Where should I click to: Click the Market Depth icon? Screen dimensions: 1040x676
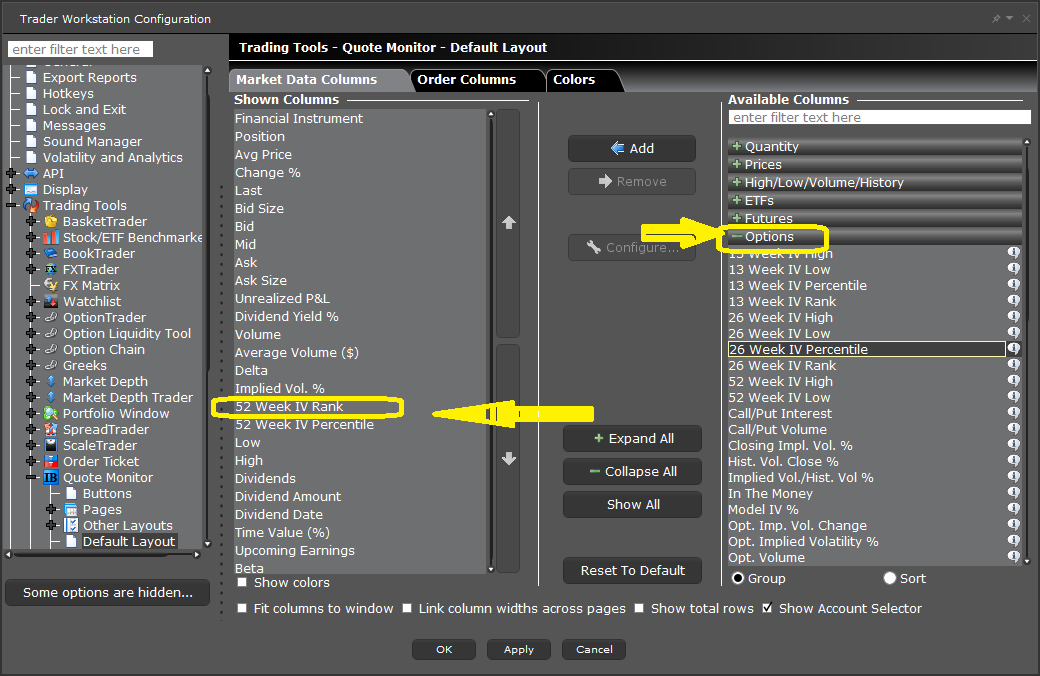(51, 381)
